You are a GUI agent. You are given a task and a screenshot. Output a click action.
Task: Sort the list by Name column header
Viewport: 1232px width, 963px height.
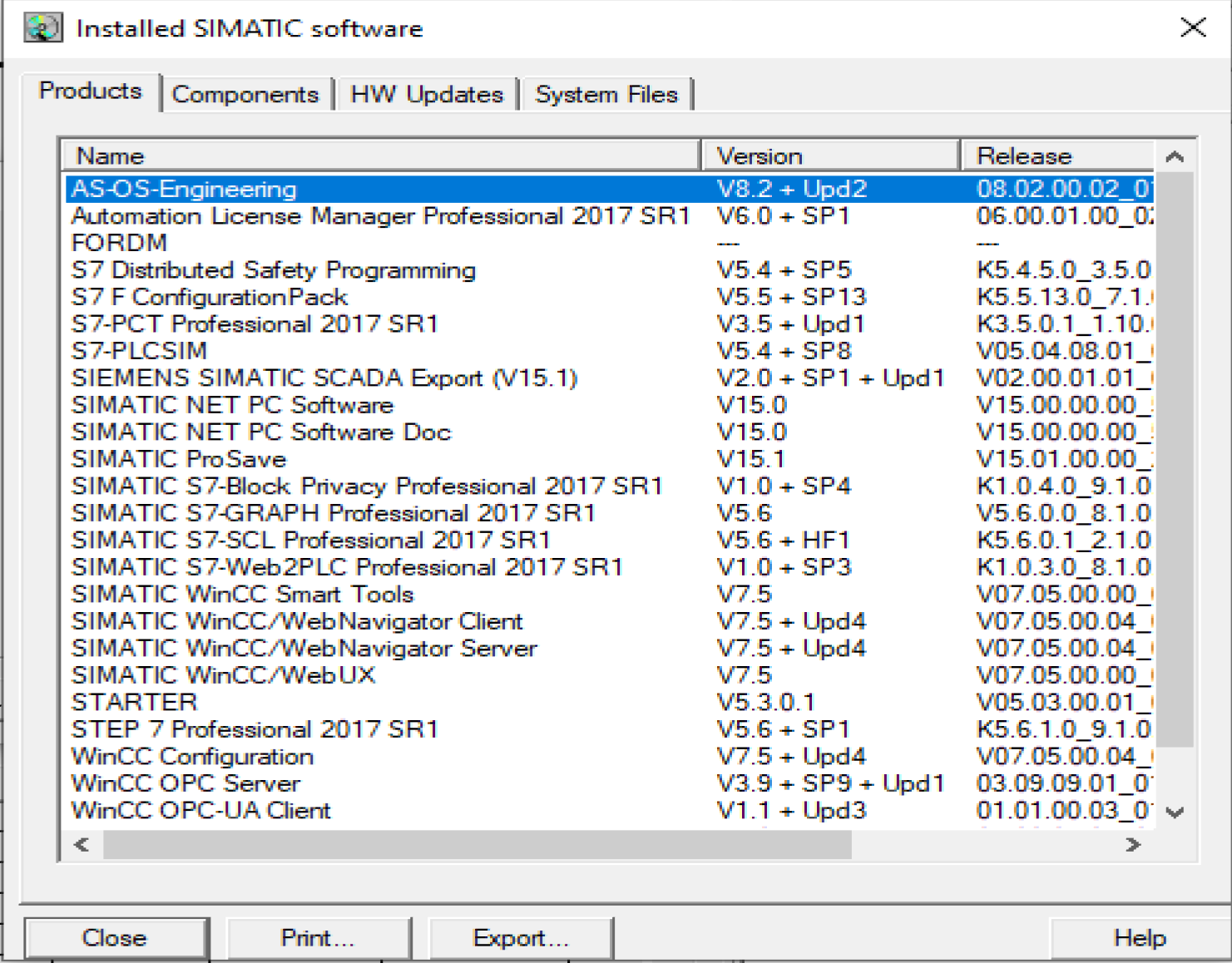[381, 156]
